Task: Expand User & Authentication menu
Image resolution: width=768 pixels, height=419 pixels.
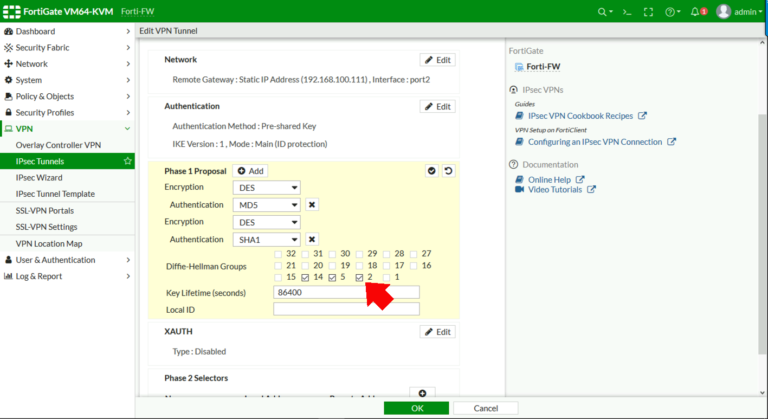Action: click(x=67, y=260)
